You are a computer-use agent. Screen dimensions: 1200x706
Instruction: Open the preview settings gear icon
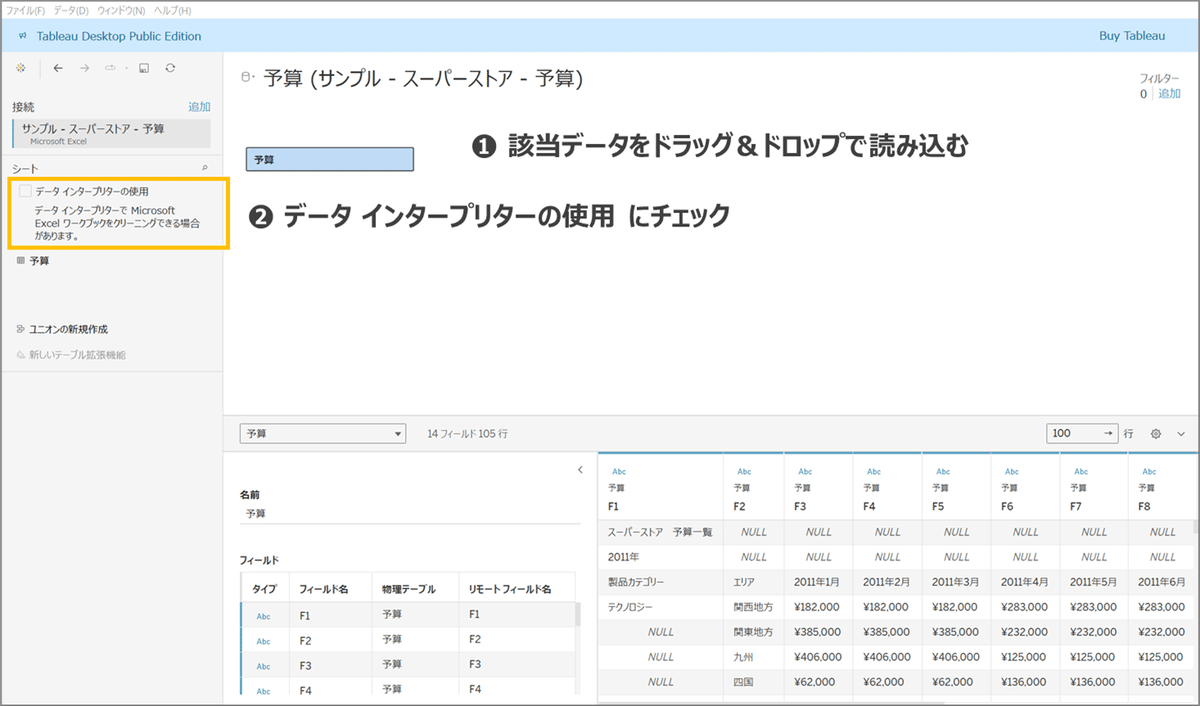tap(1156, 434)
